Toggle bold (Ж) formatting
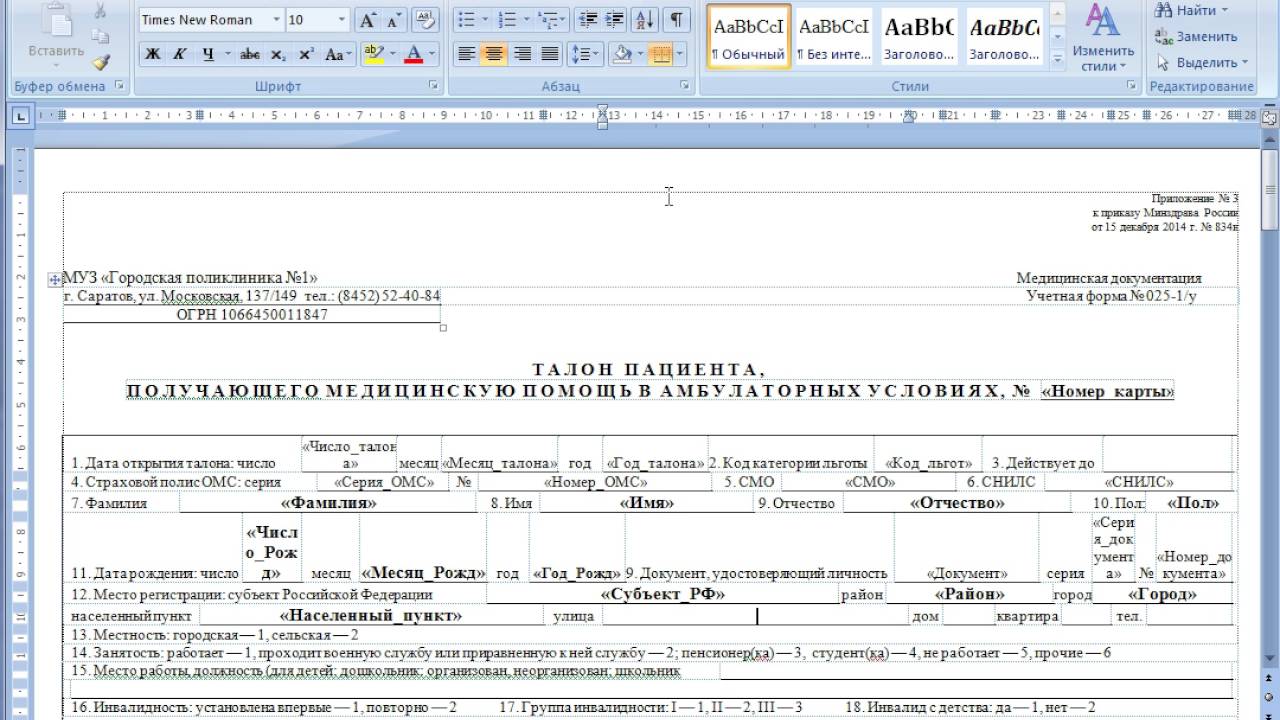1280x720 pixels. pos(152,54)
